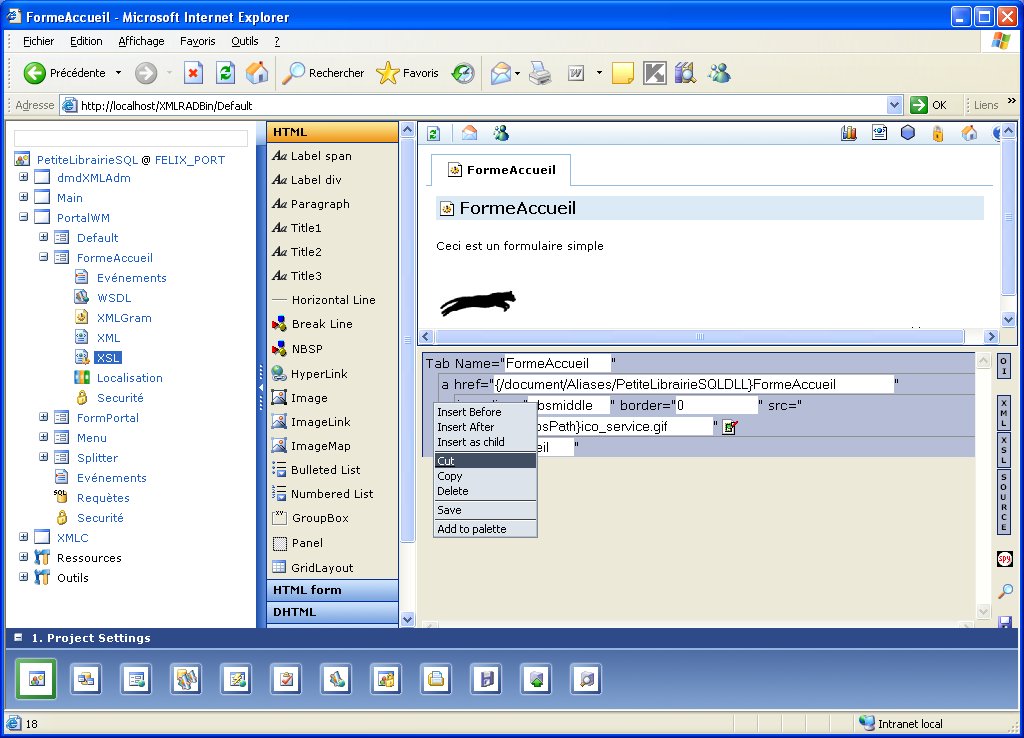This screenshot has width=1024, height=738.
Task: Open the History toolbar icon
Action: click(463, 73)
